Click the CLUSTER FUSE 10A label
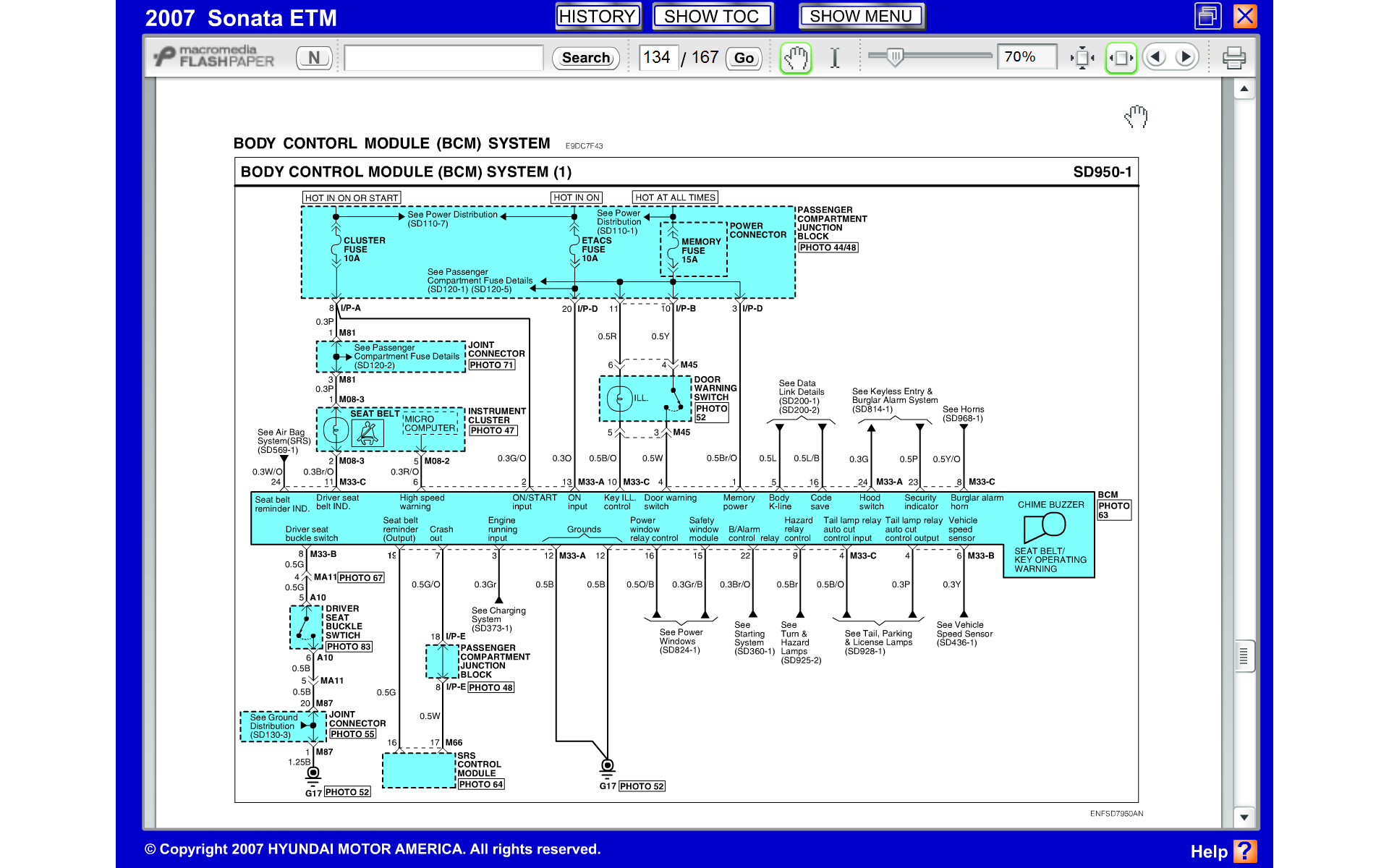Screen dimensions: 1389x868 click(x=364, y=249)
